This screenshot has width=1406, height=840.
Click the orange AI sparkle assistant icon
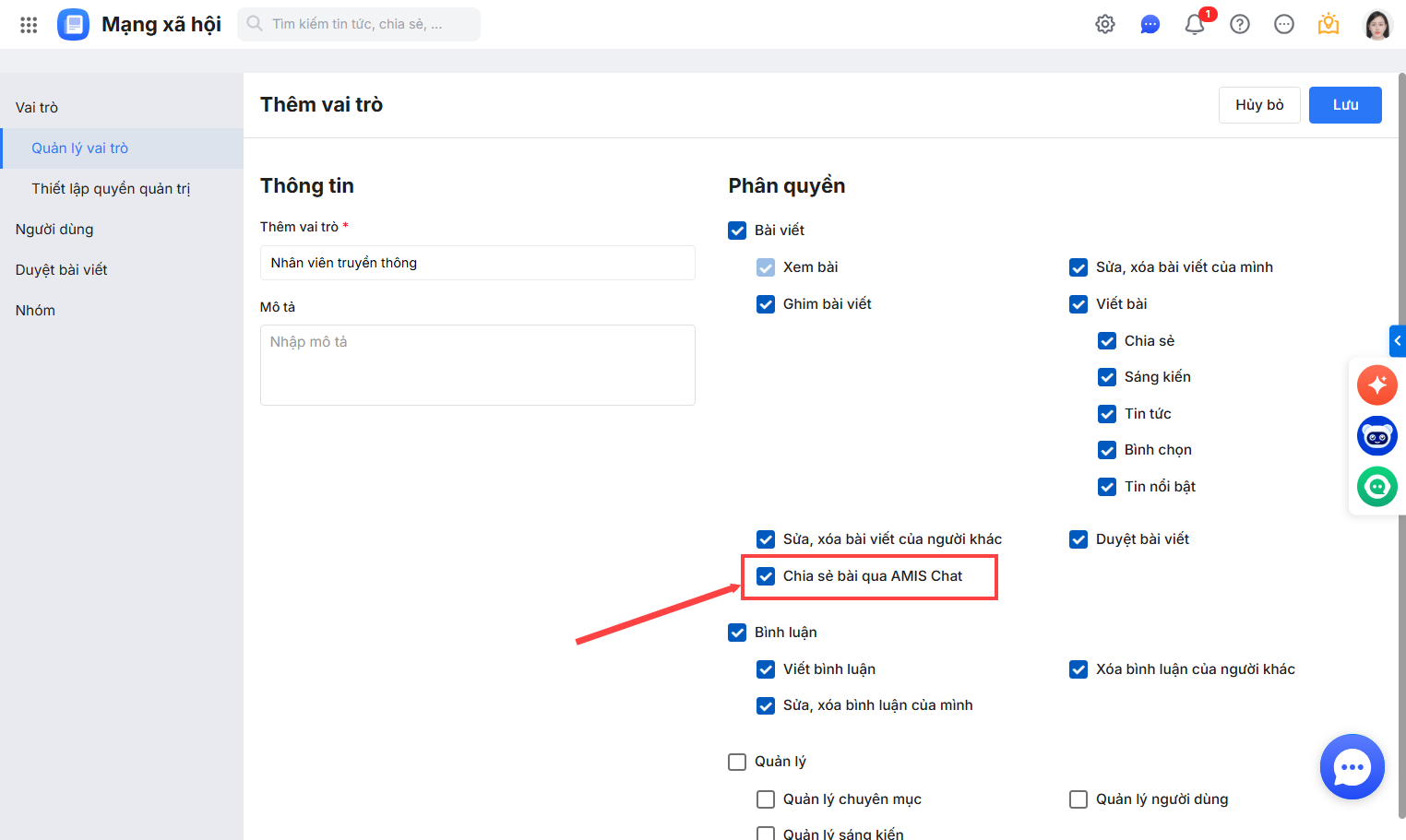click(1376, 385)
